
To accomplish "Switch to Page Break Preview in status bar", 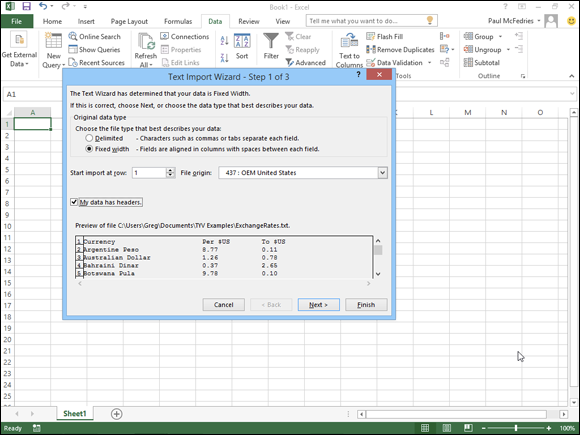I will point(468,428).
